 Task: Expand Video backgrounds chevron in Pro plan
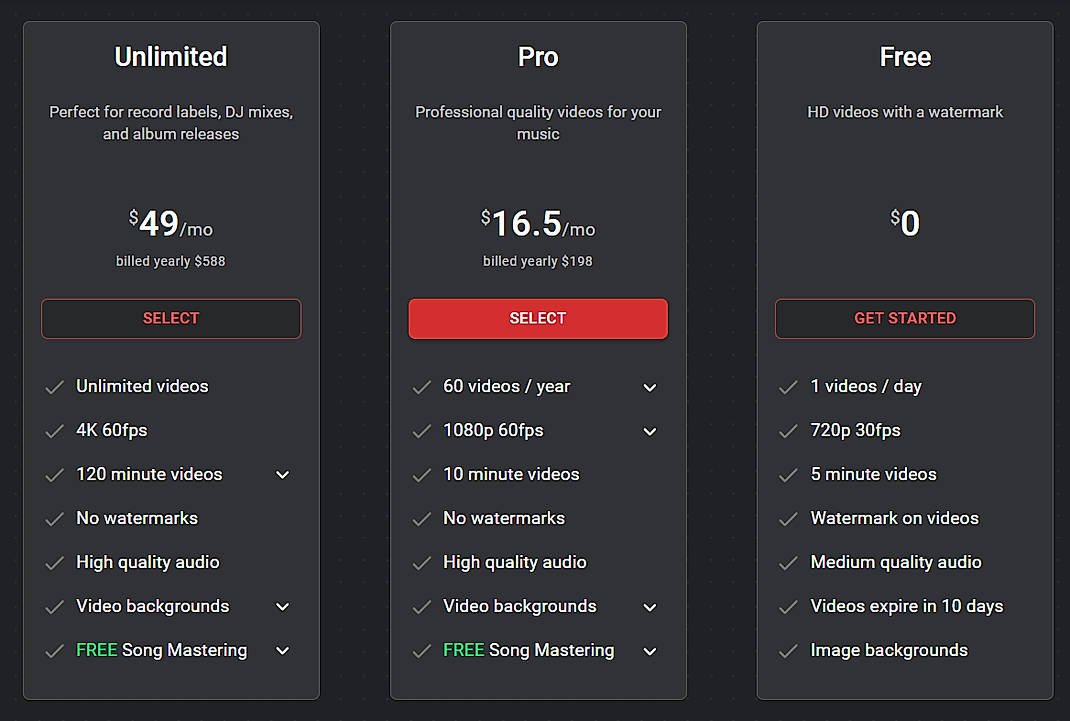click(x=650, y=607)
